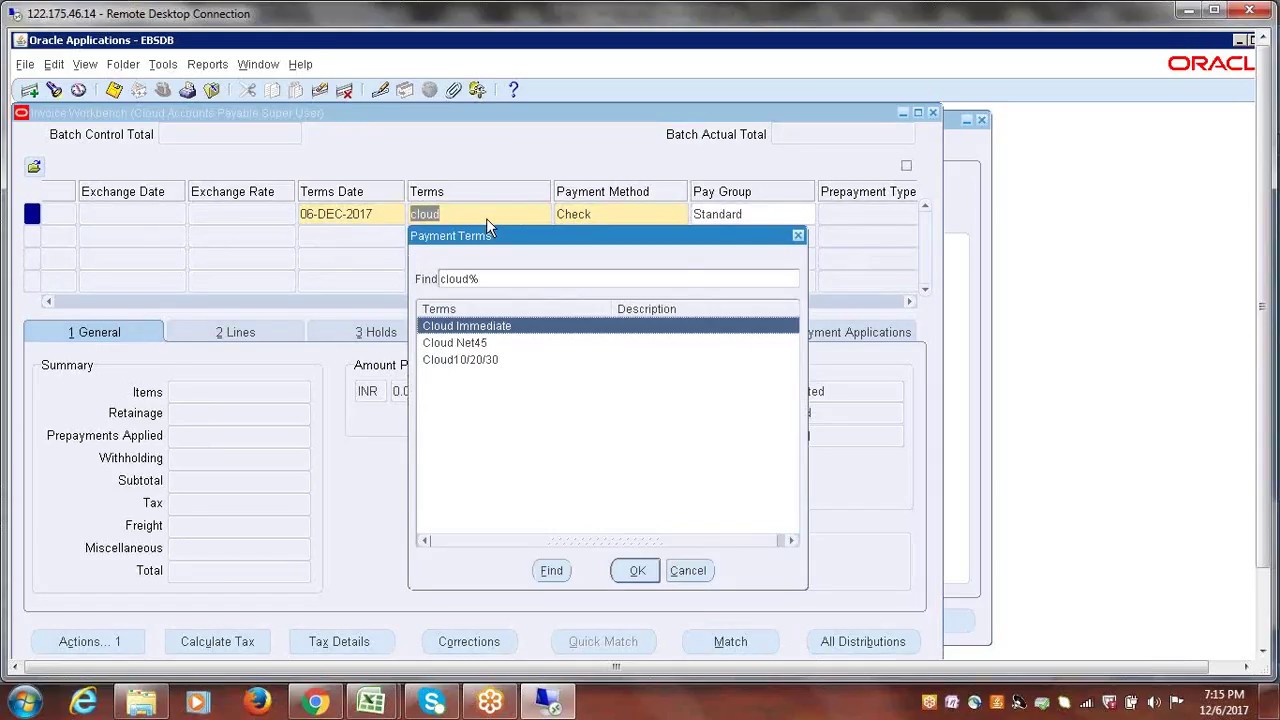This screenshot has width=1280, height=720.
Task: Select Cloud10/20/30 in the terms list
Action: coord(608,360)
